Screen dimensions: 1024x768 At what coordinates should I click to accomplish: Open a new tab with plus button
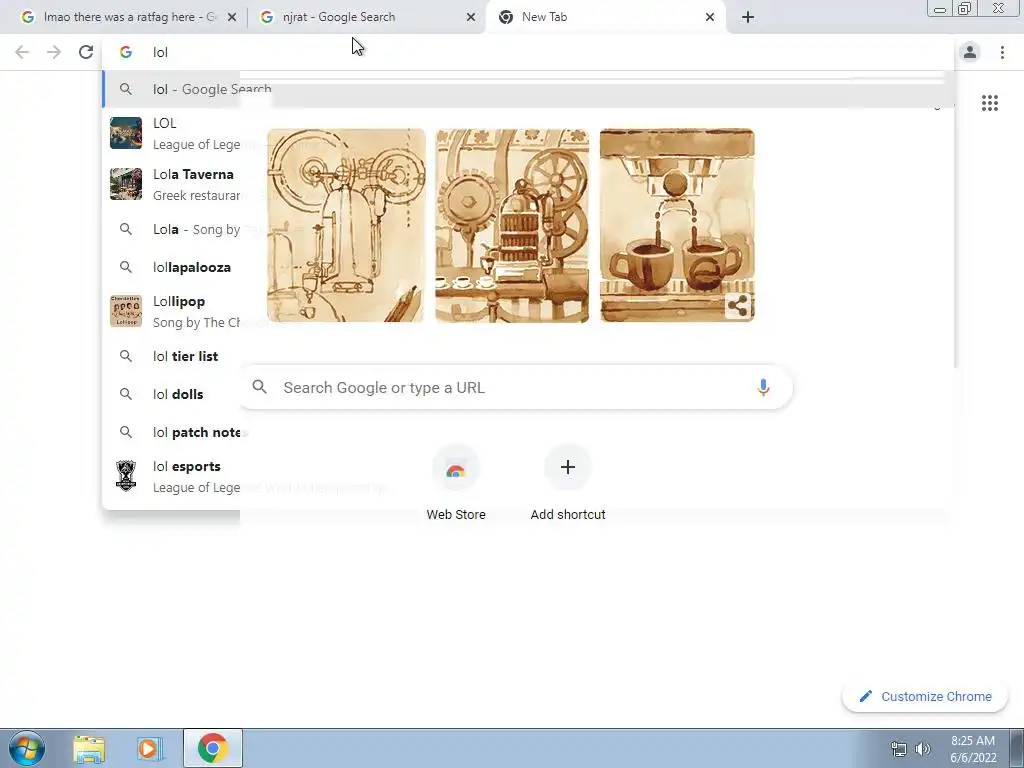pyautogui.click(x=748, y=17)
